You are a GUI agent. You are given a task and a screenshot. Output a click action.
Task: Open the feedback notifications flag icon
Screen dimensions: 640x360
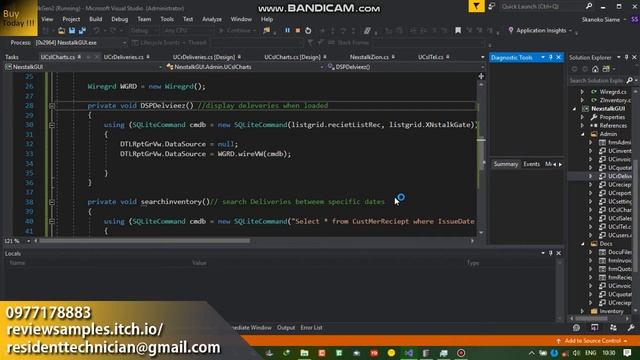point(476,6)
